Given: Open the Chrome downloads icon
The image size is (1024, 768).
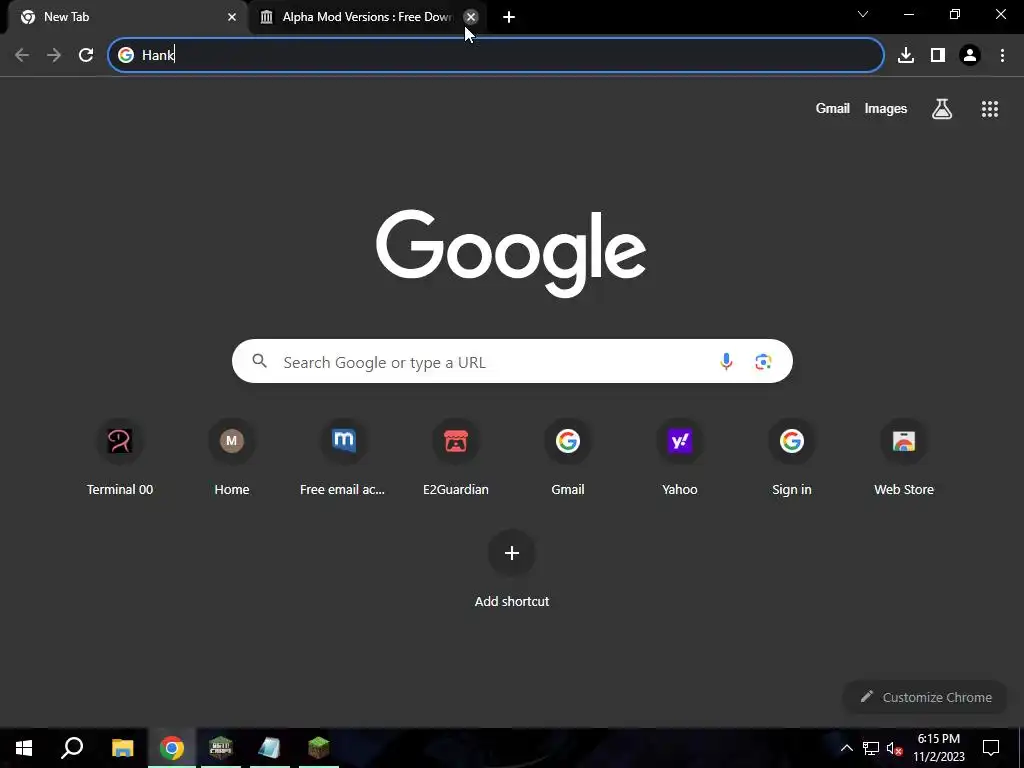Looking at the screenshot, I should coord(906,55).
